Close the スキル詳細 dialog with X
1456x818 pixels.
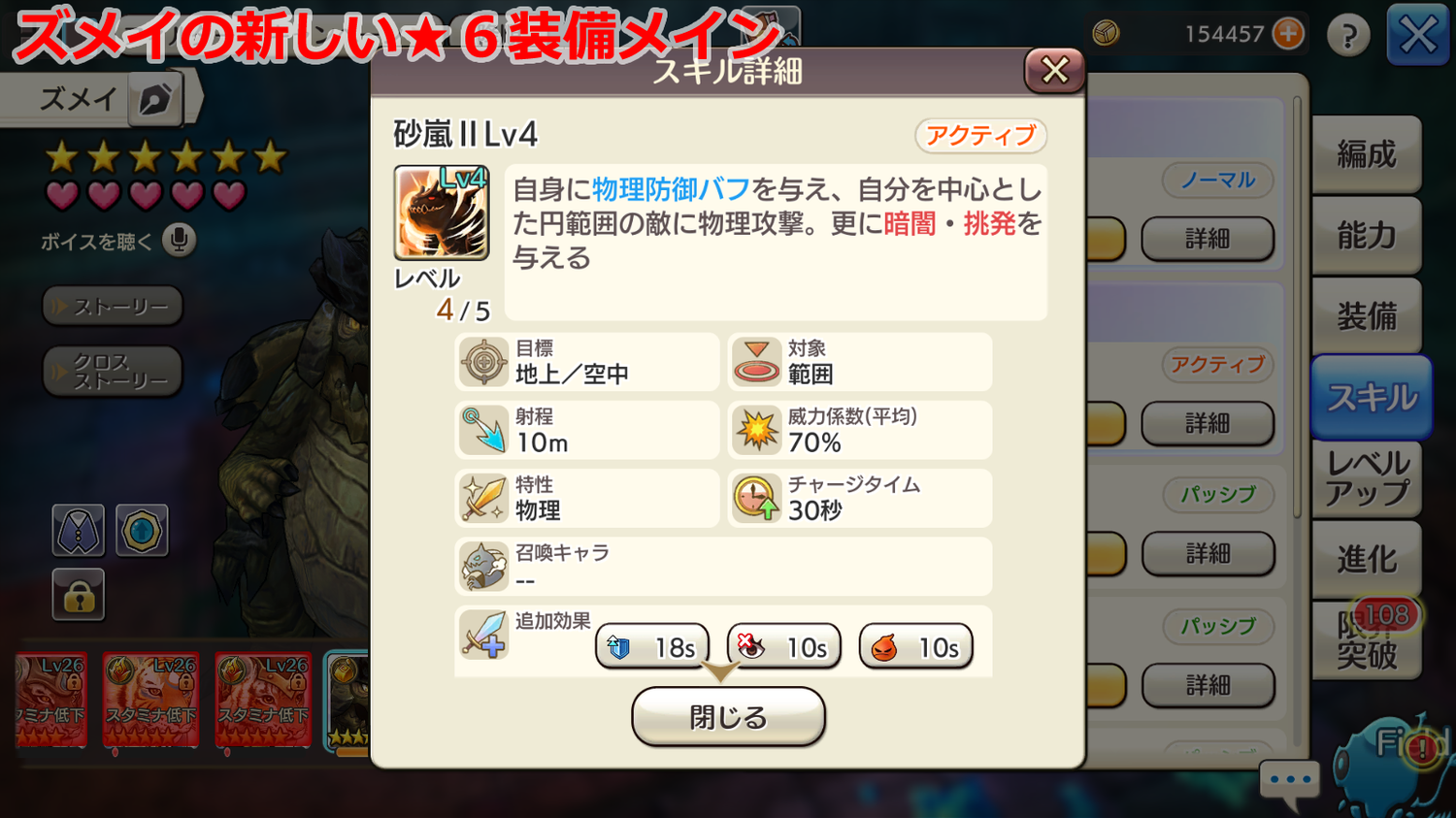pos(1054,70)
